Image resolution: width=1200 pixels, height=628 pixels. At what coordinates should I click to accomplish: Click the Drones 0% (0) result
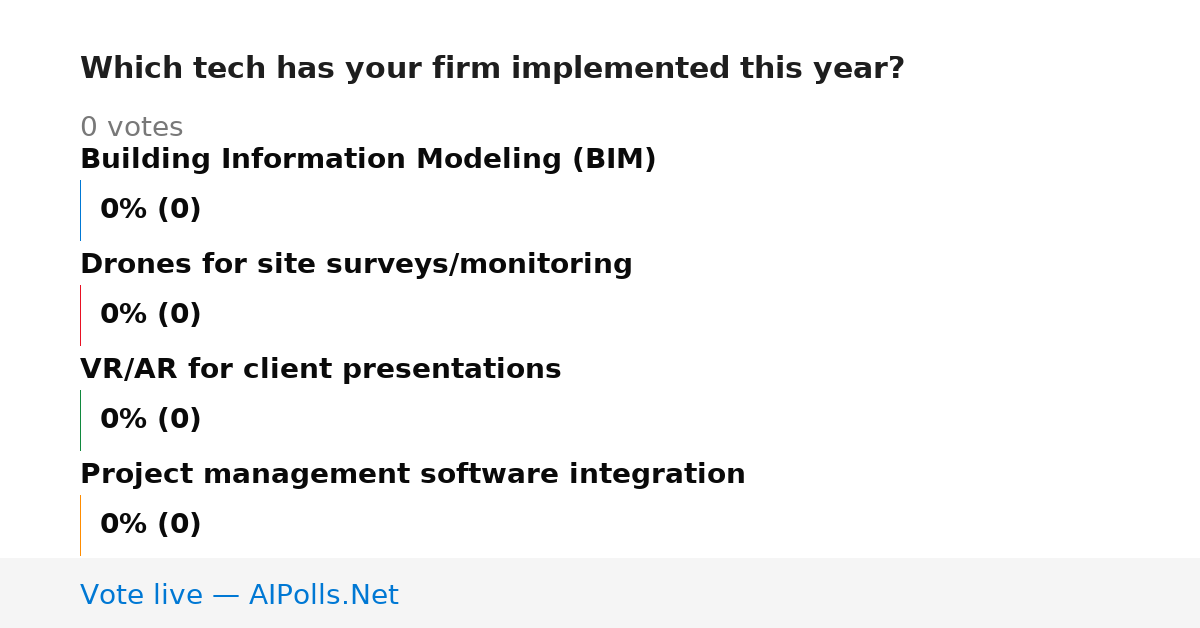click(x=150, y=315)
